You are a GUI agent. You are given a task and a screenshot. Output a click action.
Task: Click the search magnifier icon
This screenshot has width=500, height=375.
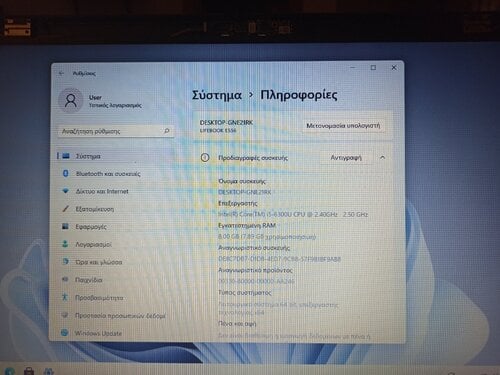coord(167,131)
